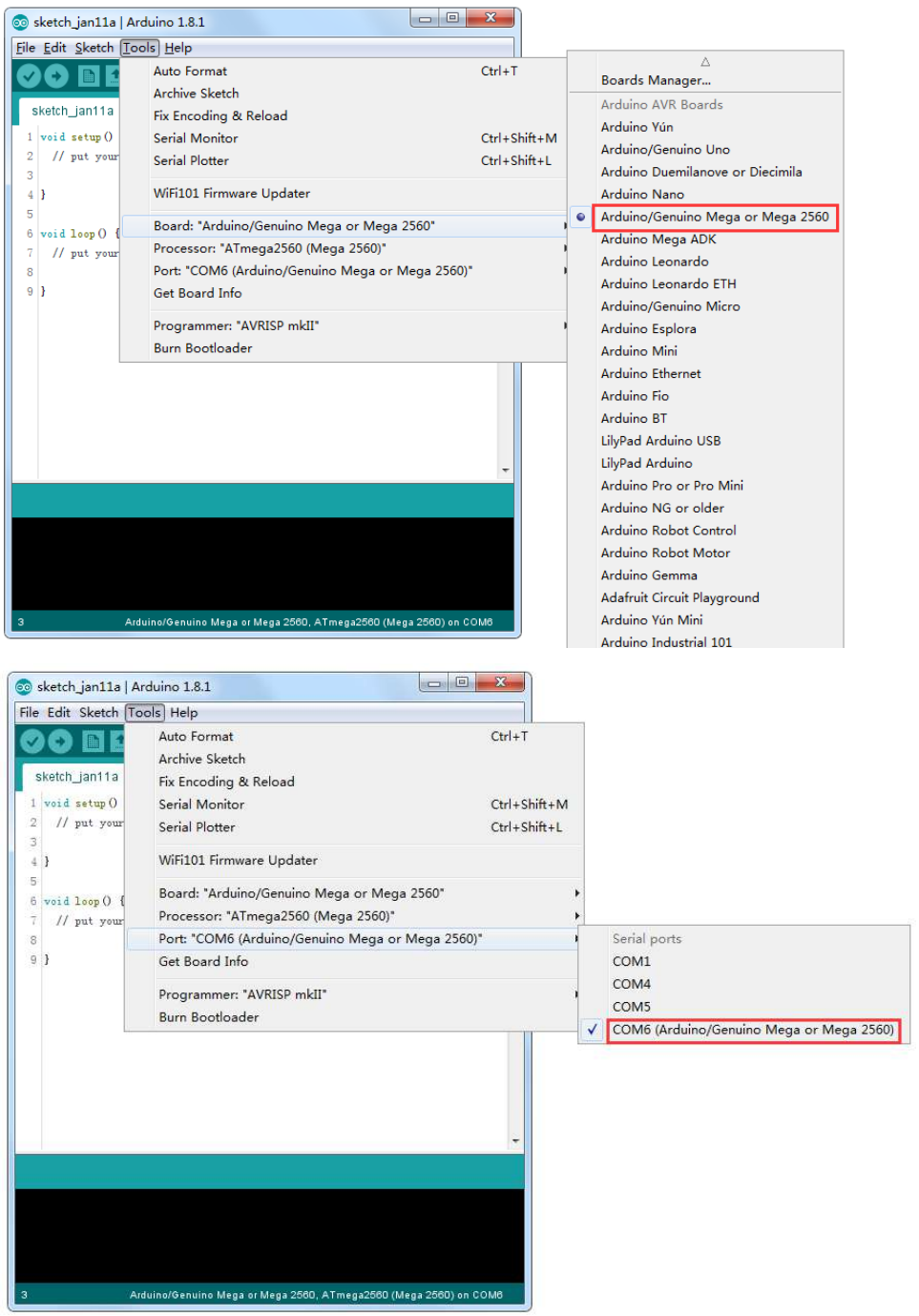
Task: Click Verify icon in upper Arduino window
Action: (29, 75)
